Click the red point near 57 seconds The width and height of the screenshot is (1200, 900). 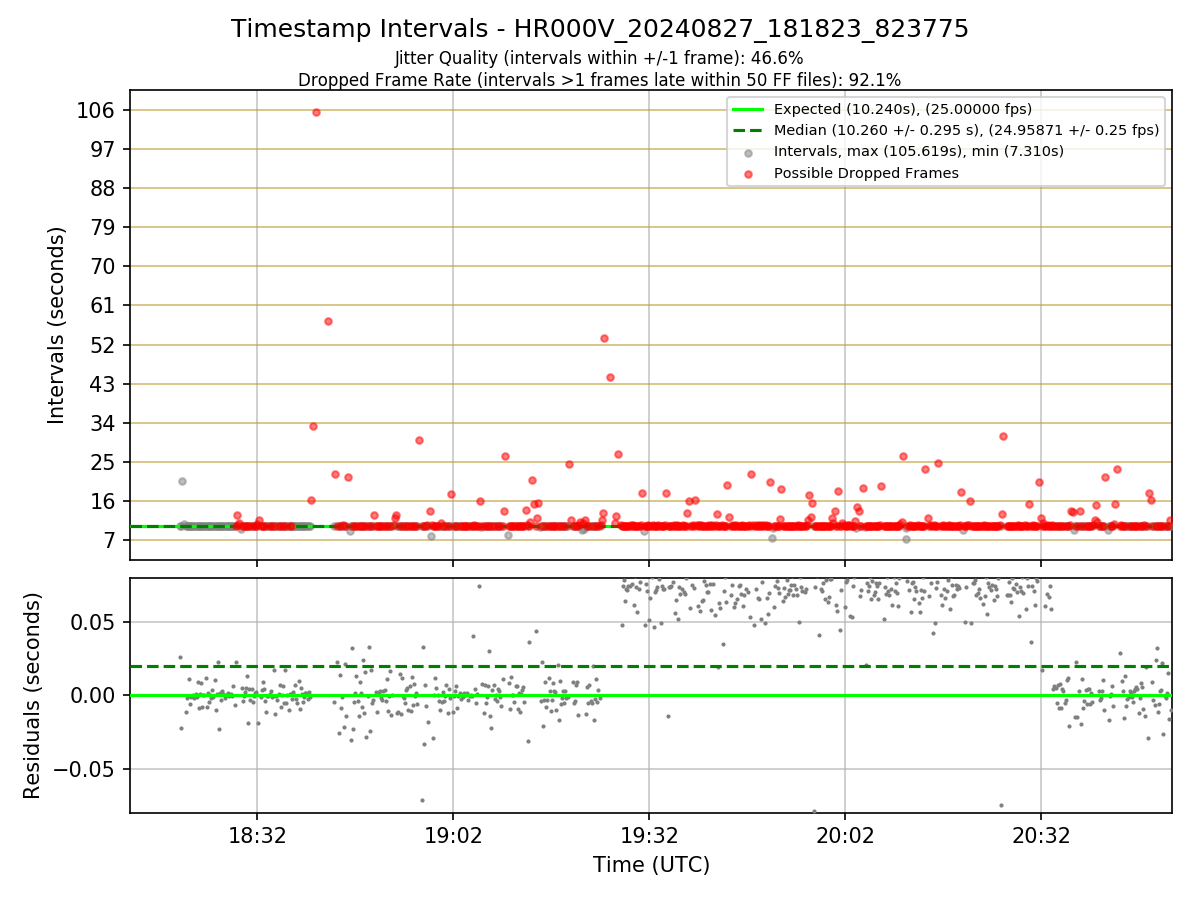tap(328, 321)
